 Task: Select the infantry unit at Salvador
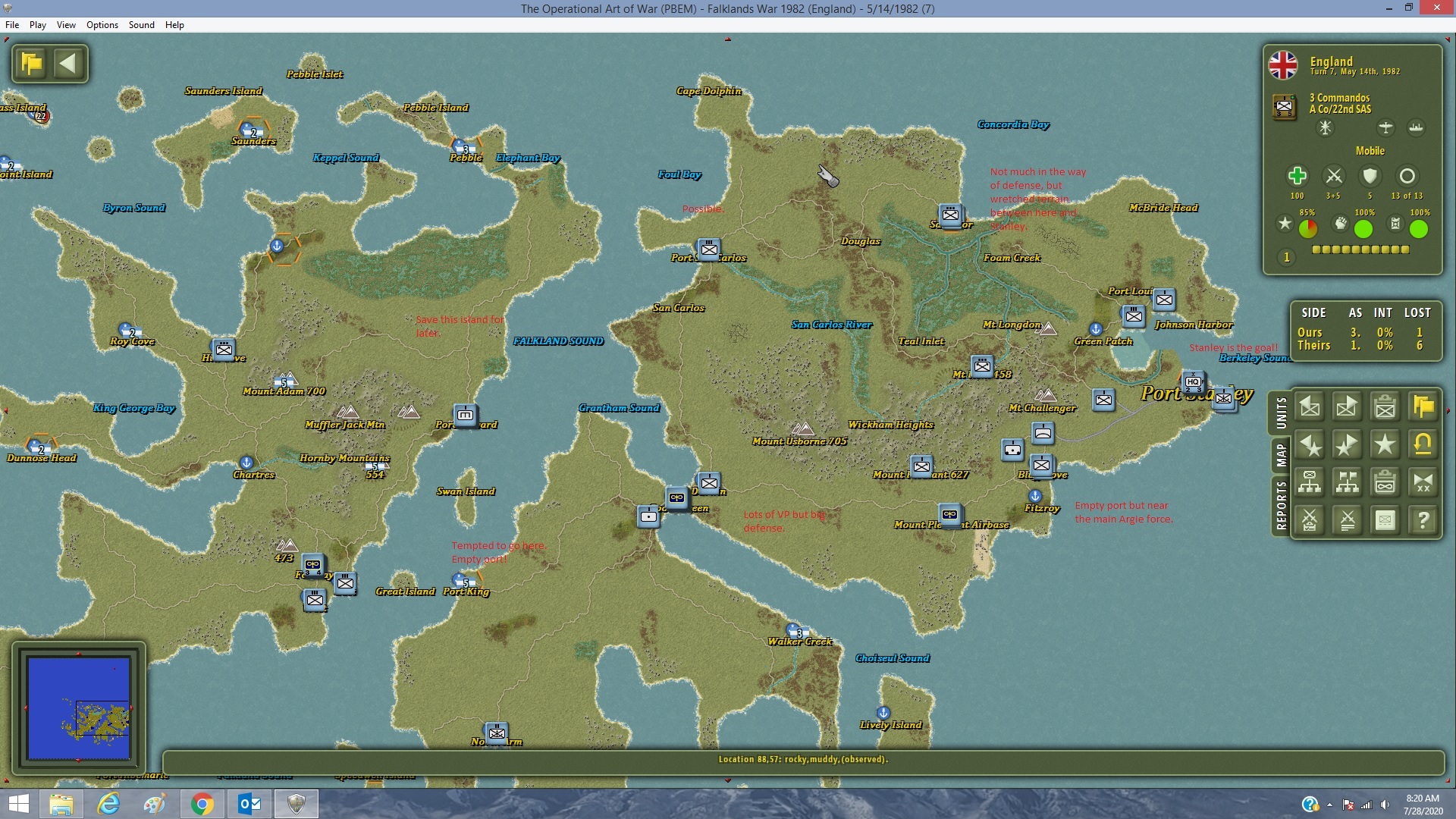[950, 215]
